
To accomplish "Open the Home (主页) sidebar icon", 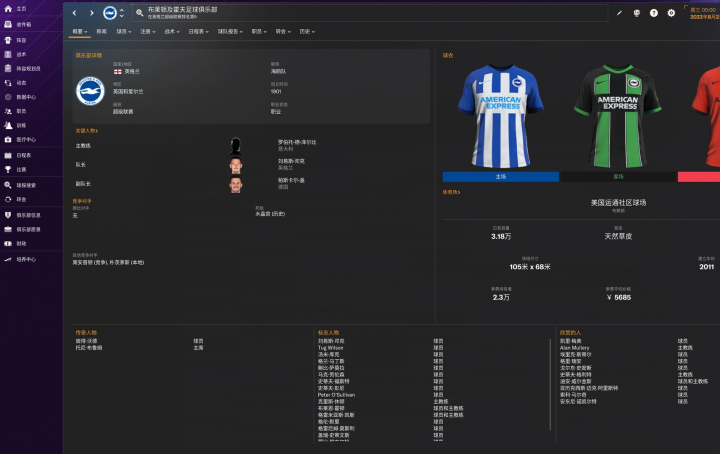I will [8, 9].
